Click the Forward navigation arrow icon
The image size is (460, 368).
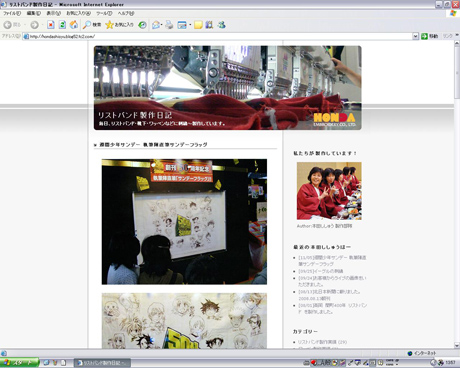click(x=34, y=25)
